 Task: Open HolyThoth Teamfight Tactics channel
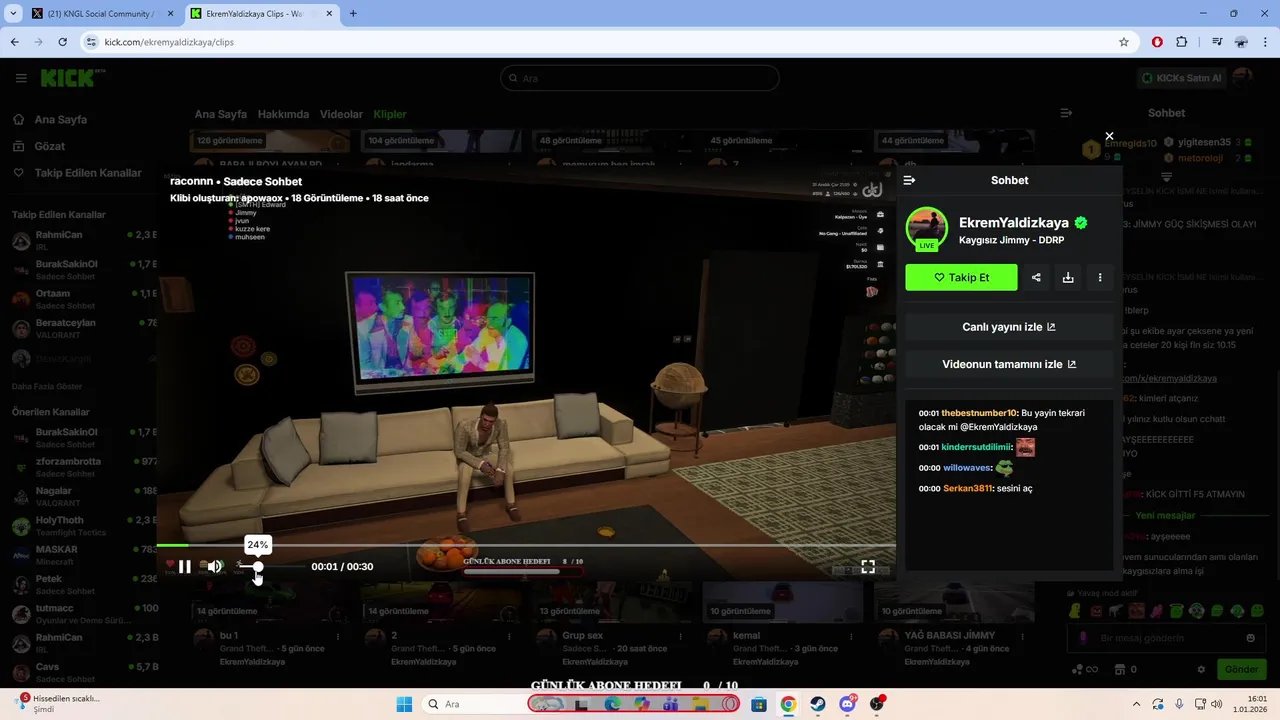[84, 526]
